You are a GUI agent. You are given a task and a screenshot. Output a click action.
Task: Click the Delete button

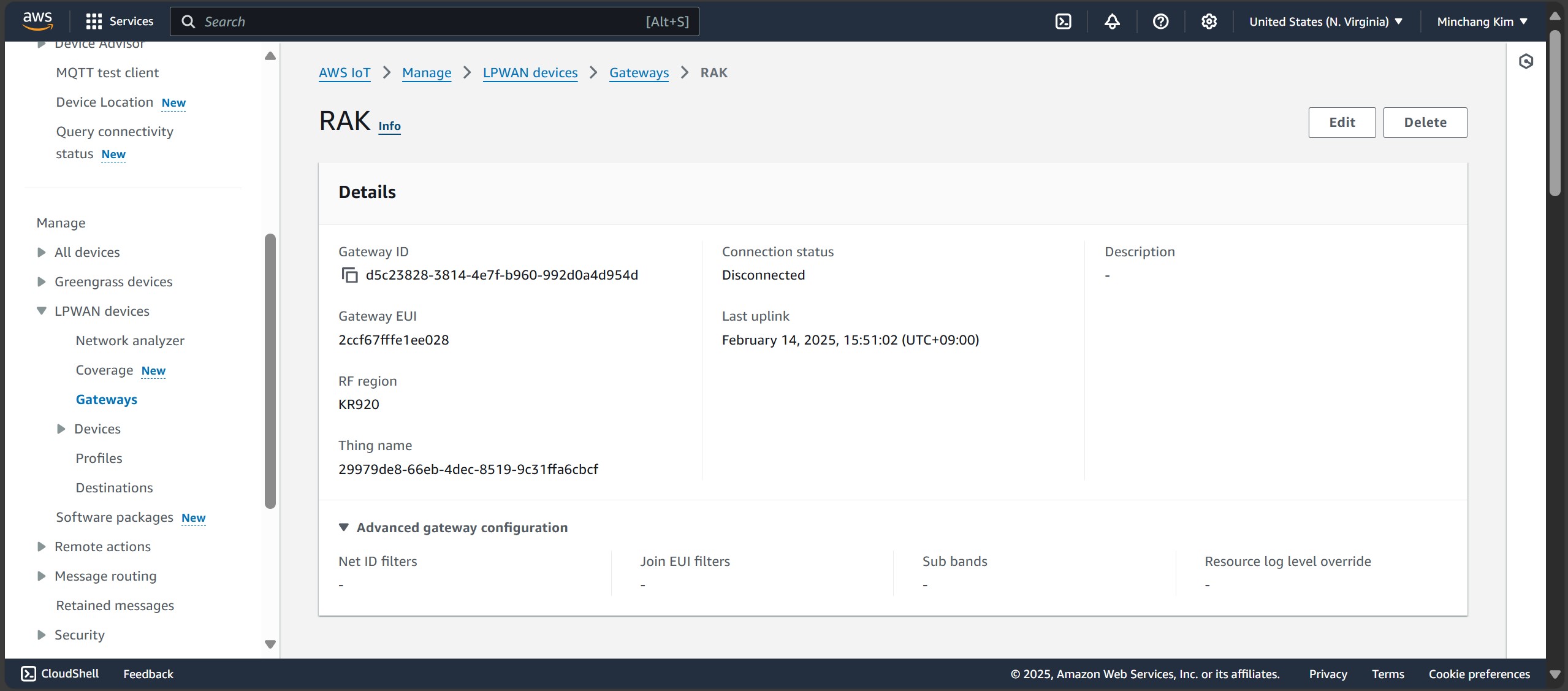[x=1425, y=122]
